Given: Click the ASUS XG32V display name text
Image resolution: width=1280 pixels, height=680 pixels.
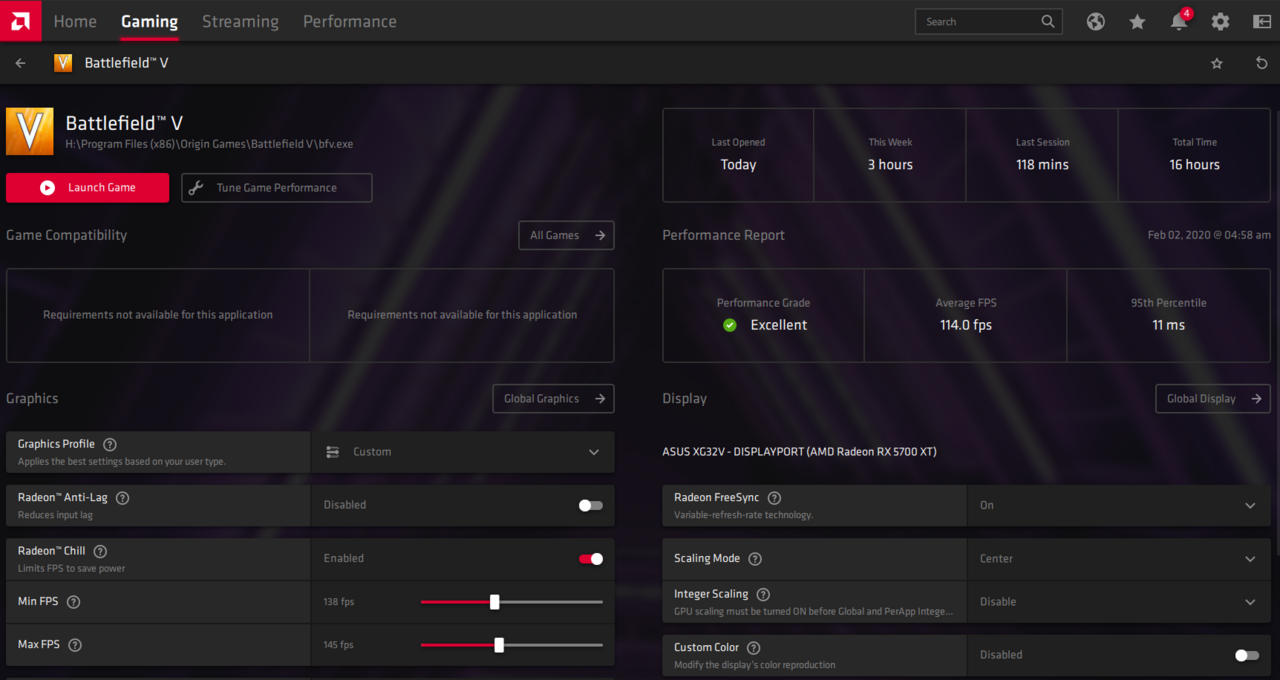Looking at the screenshot, I should (x=799, y=452).
